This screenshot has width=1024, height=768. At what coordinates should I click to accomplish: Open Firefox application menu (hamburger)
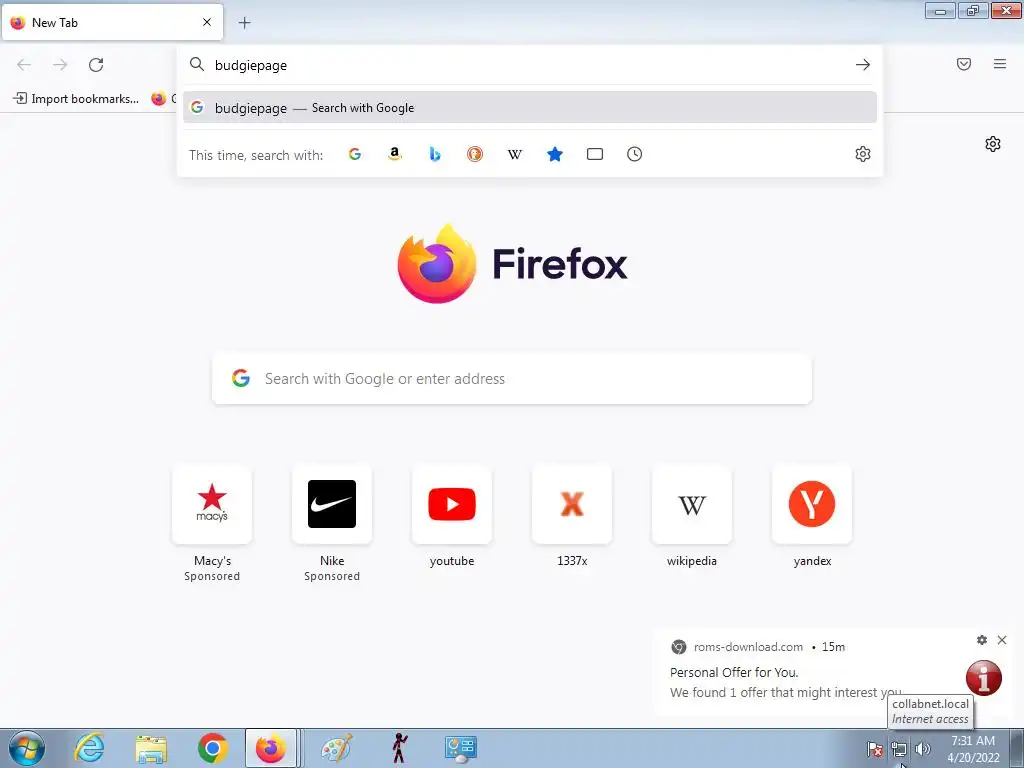pos(1000,64)
